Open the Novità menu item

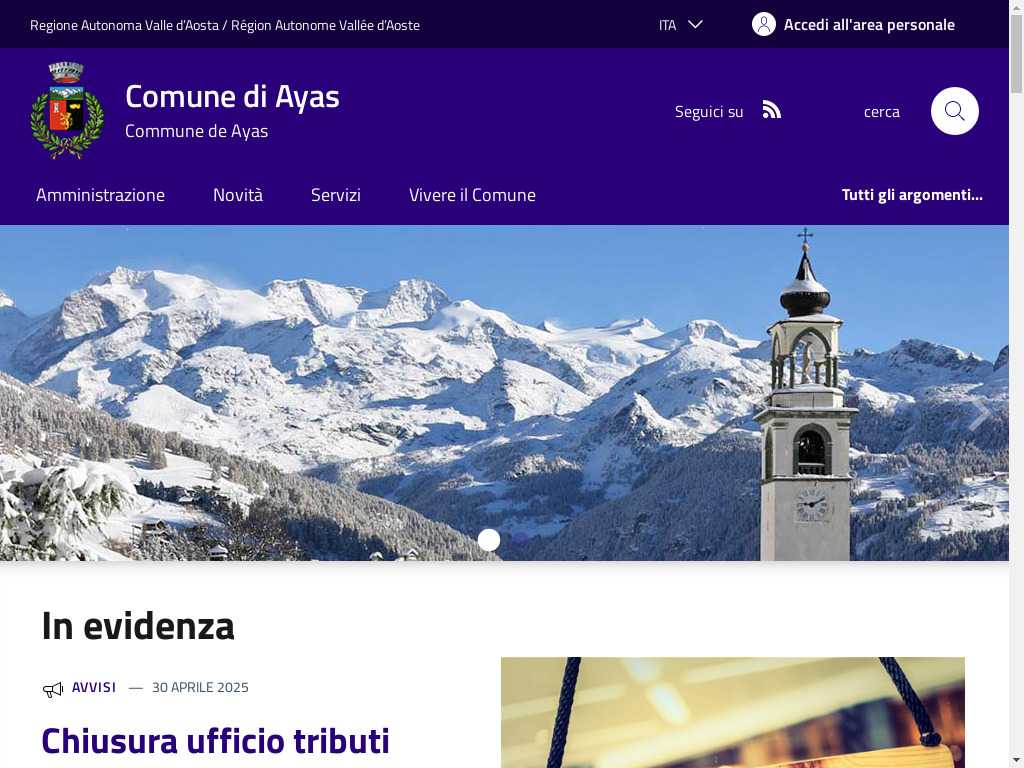[x=238, y=195]
